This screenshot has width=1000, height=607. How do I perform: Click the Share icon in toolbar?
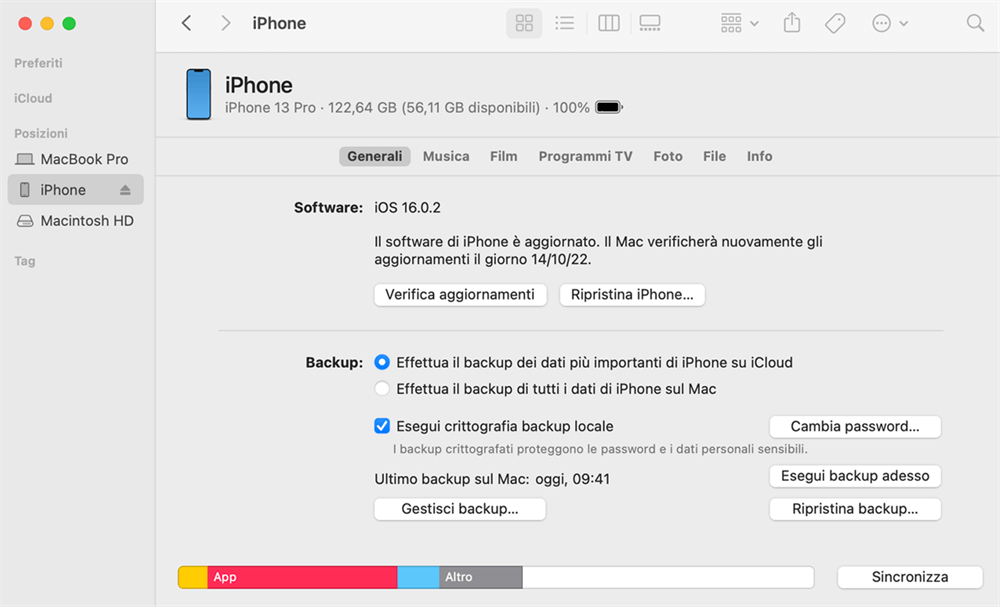pyautogui.click(x=792, y=23)
